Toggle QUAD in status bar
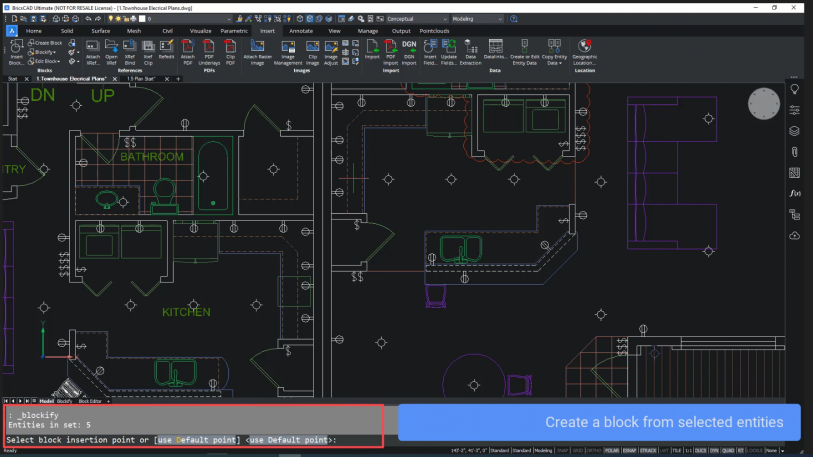The height and width of the screenshot is (457, 813). click(x=728, y=451)
